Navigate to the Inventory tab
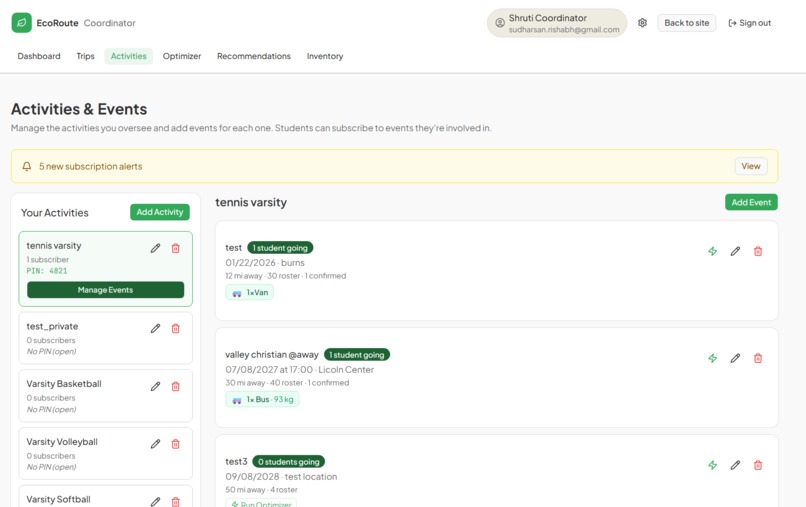 (x=325, y=56)
